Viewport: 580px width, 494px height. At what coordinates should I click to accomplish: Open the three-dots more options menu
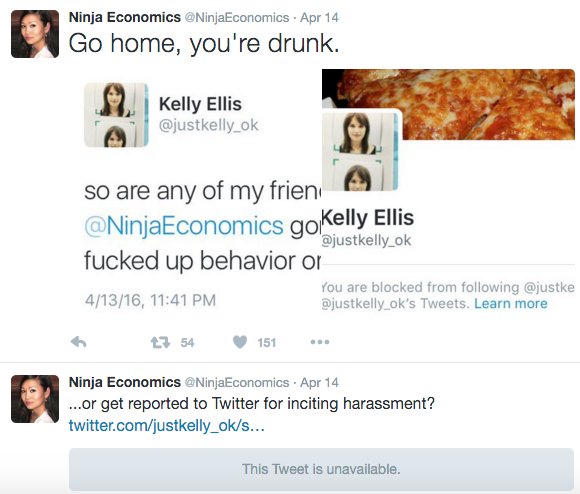coord(320,342)
